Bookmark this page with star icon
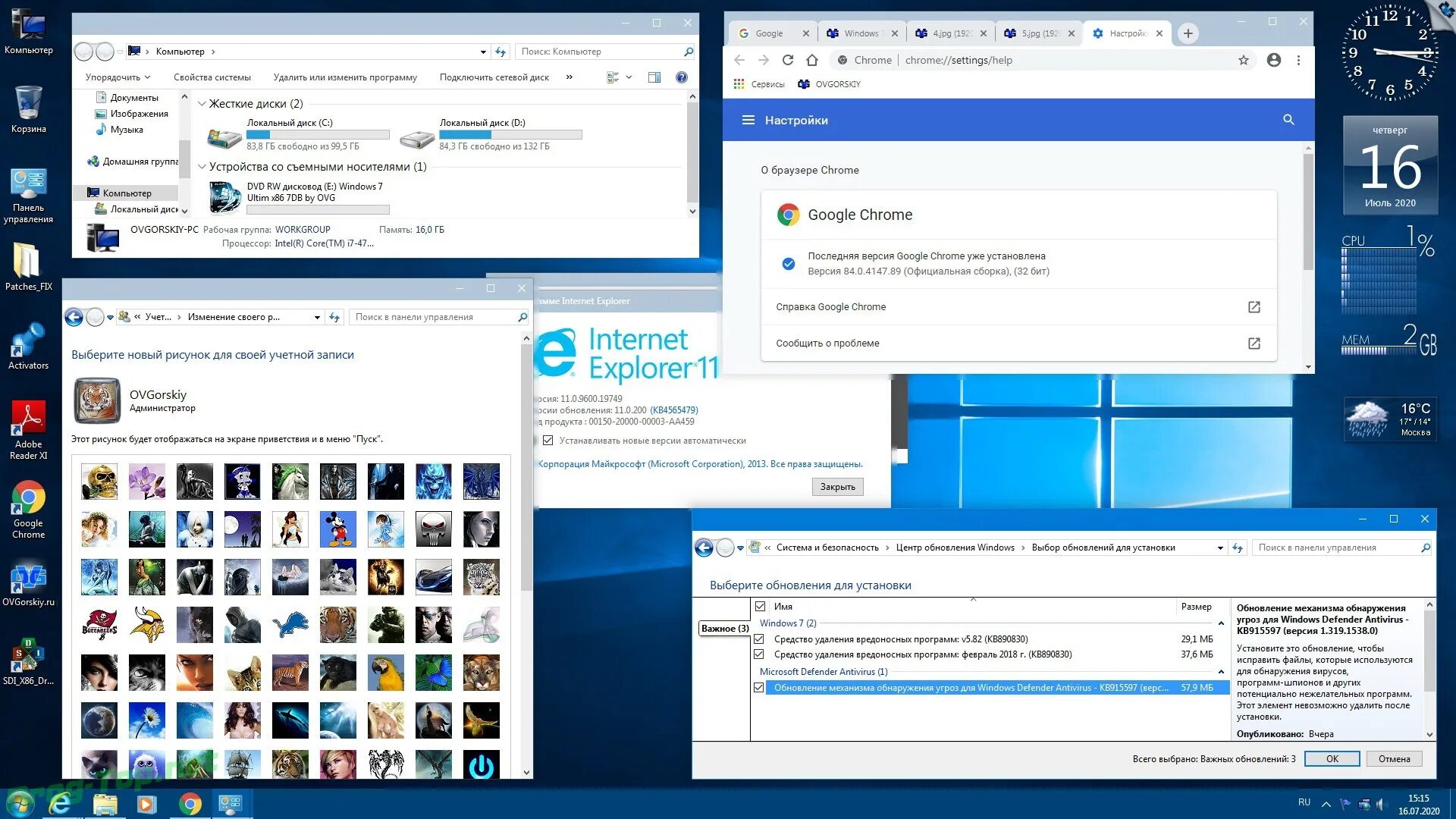Viewport: 1456px width, 819px height. click(1244, 60)
